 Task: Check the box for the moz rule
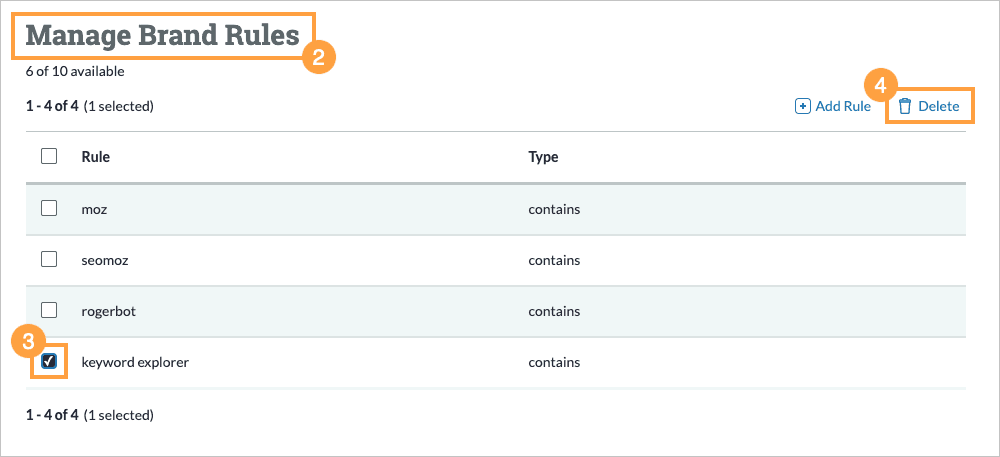coord(49,209)
